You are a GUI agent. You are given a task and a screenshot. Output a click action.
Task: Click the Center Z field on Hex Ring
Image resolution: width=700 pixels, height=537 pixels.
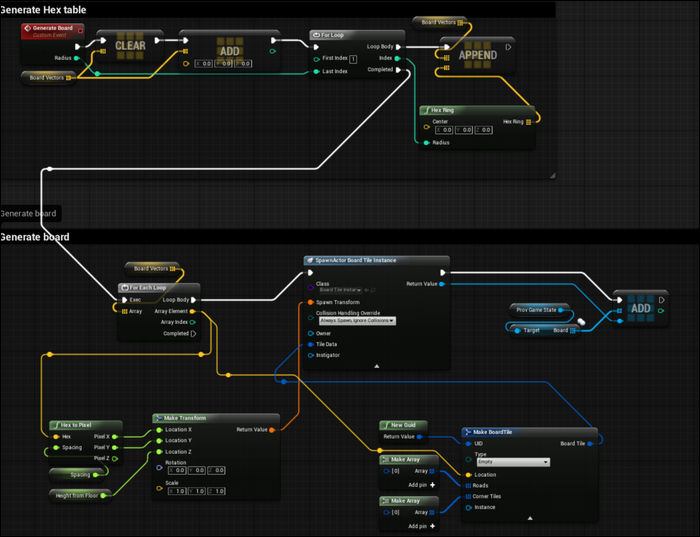pyautogui.click(x=483, y=130)
